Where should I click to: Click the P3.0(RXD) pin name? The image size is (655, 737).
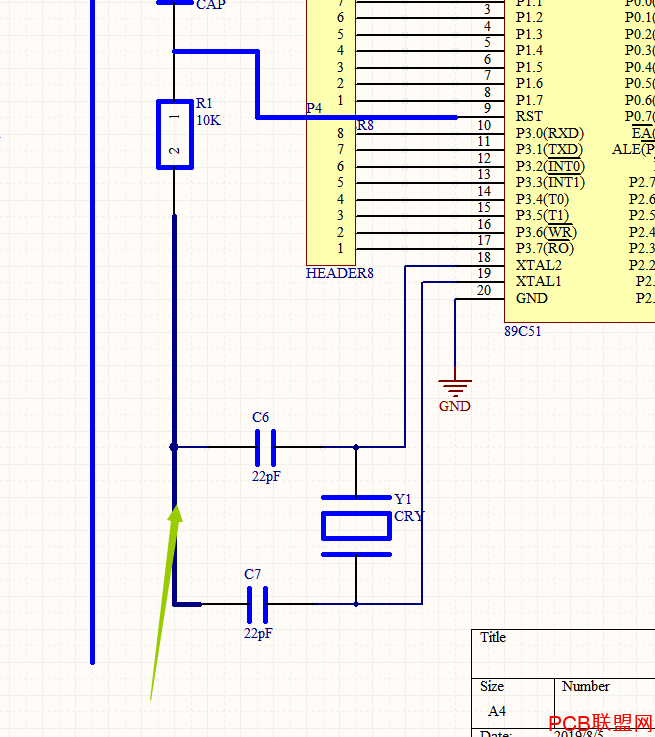click(x=550, y=133)
